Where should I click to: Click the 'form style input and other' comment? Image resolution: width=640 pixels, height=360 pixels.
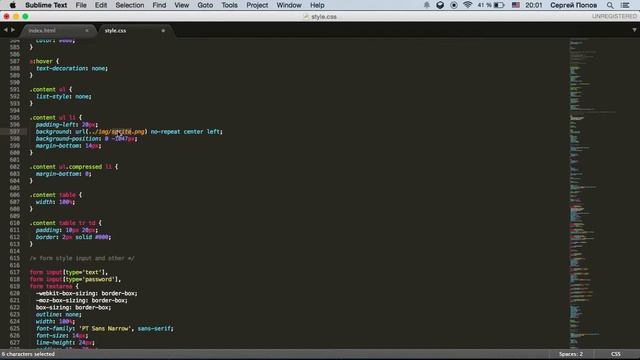tap(82, 258)
